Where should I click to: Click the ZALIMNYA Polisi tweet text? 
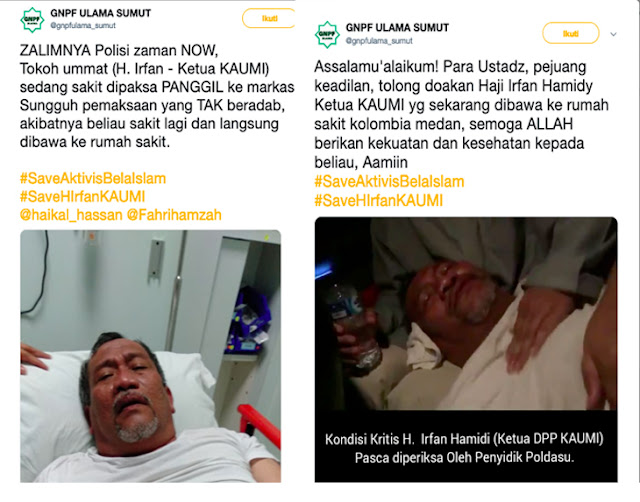[157, 96]
